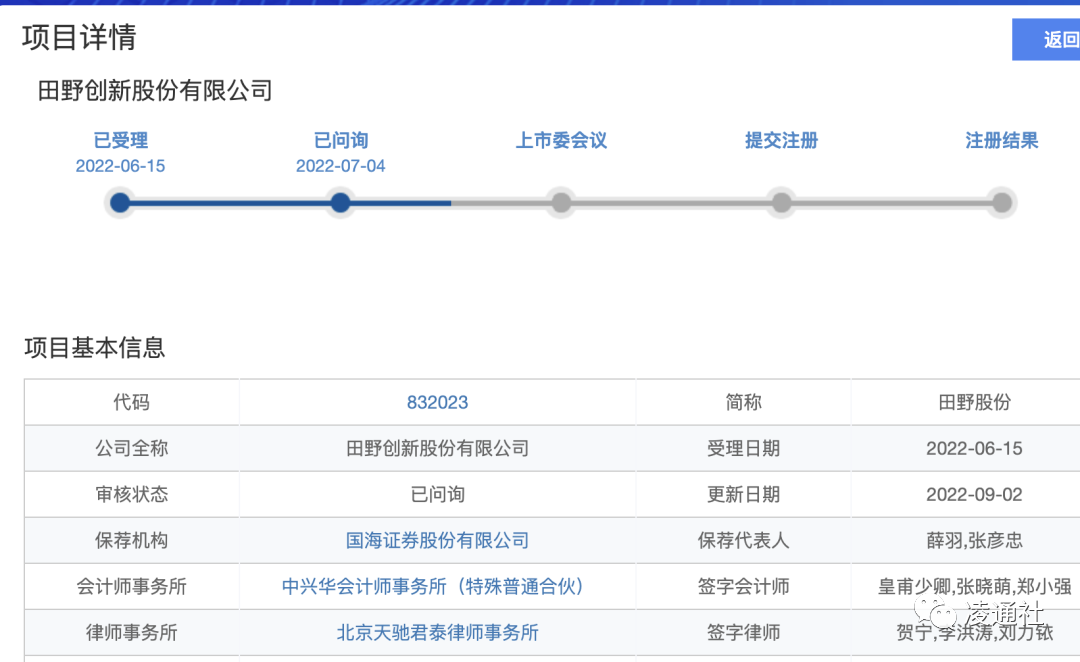Click the 会计师事务所 label cell
Viewport: 1080px width, 662px height.
pos(132,587)
